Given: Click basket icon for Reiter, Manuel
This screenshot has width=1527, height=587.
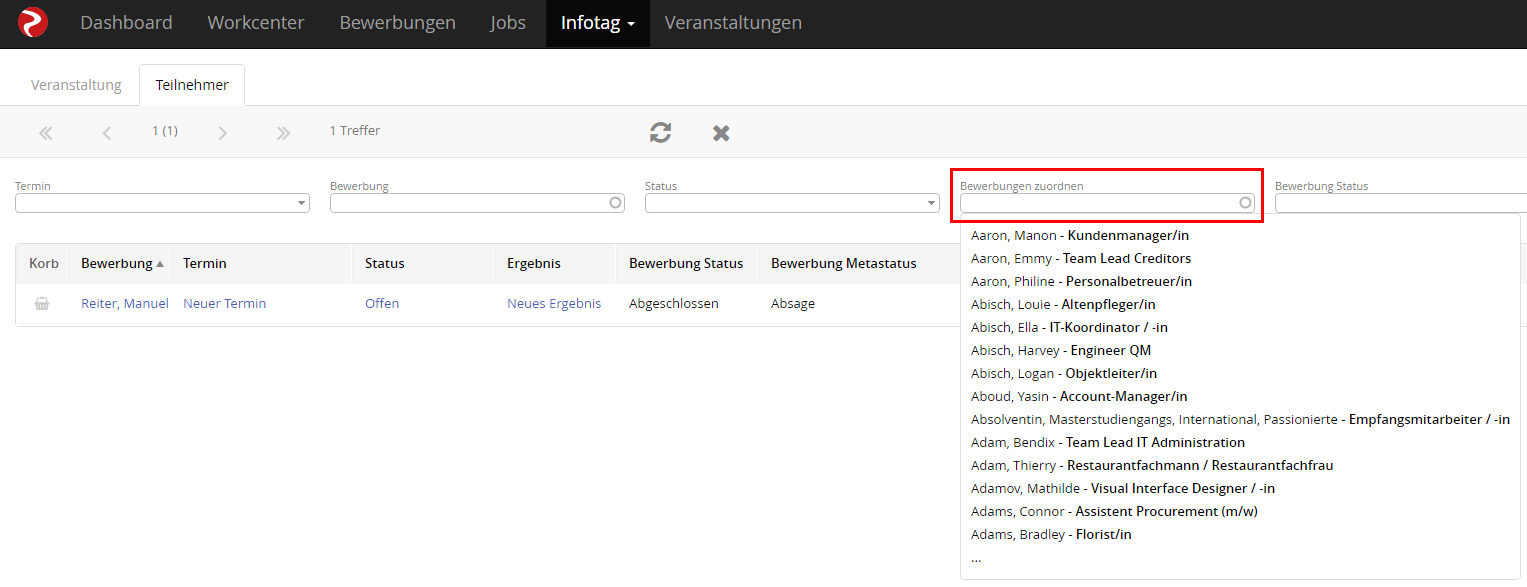Looking at the screenshot, I should coord(42,304).
